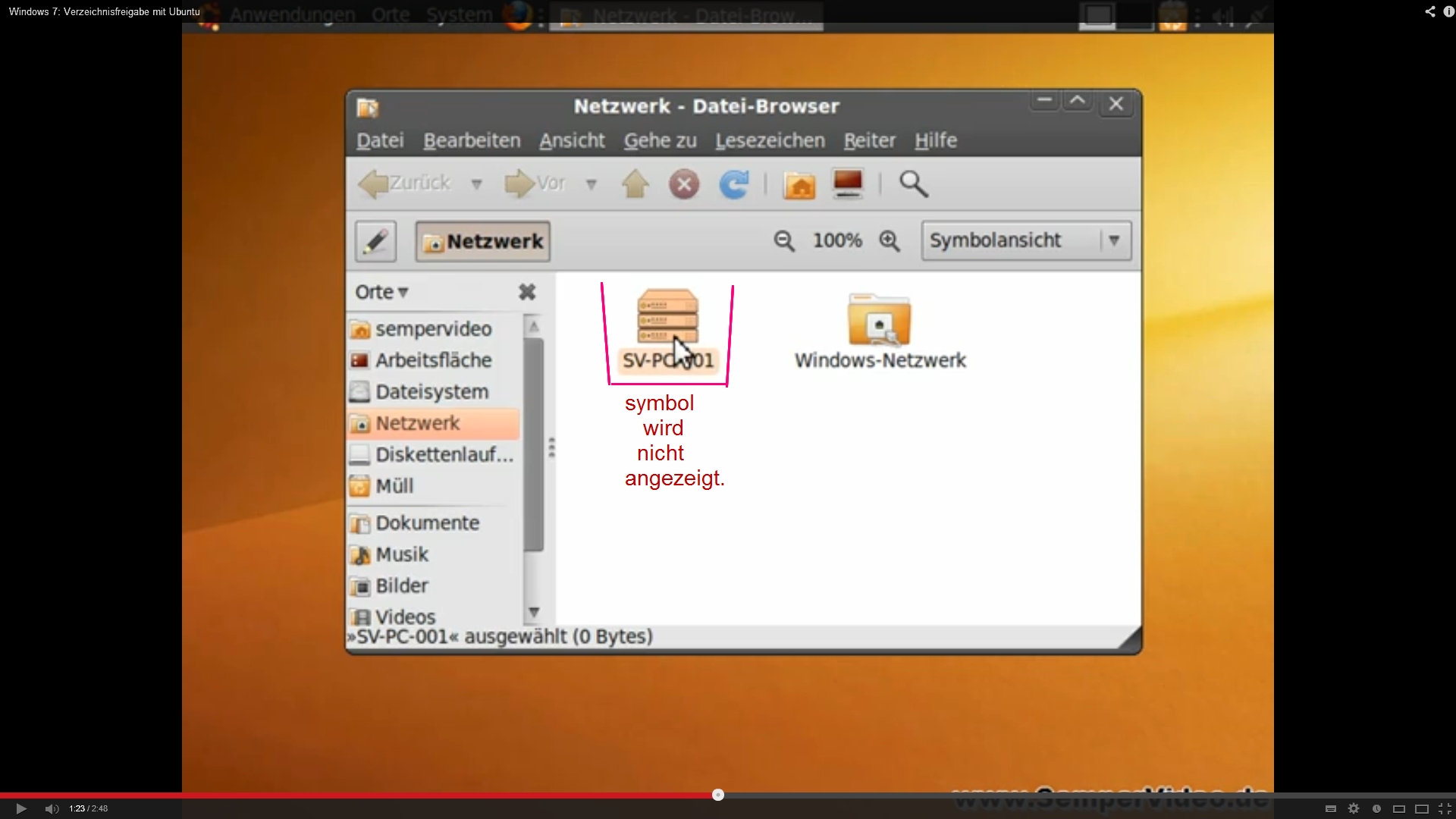Click the blue Reload icon
1456x819 pixels.
(733, 184)
